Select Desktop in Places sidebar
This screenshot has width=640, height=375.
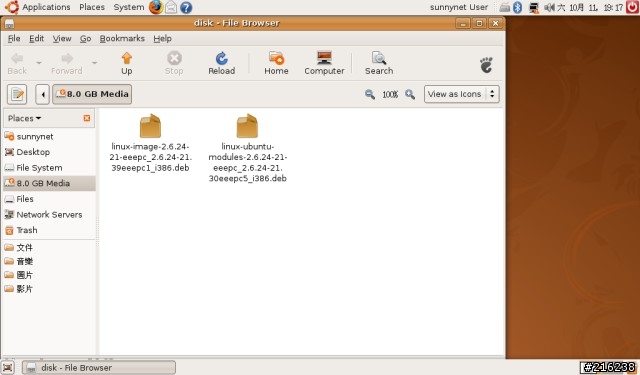(49, 152)
